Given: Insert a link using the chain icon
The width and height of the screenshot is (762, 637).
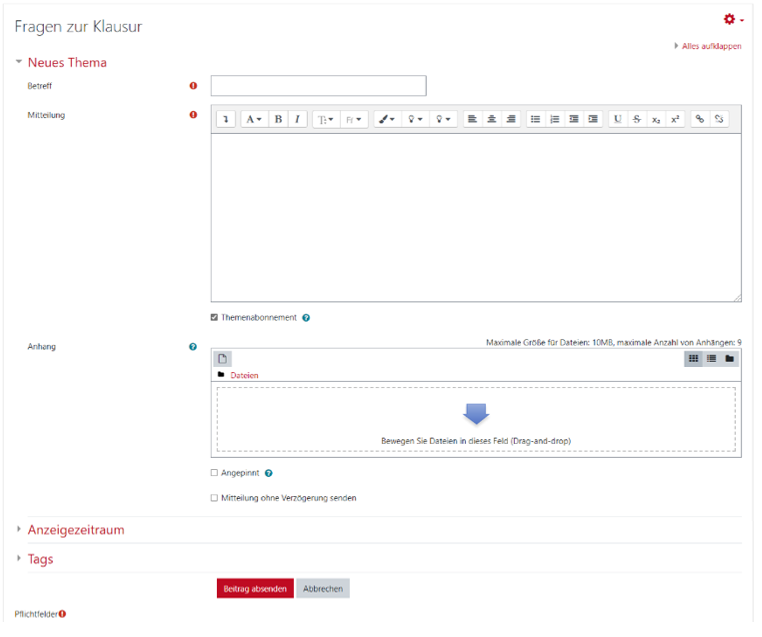Looking at the screenshot, I should click(x=699, y=119).
